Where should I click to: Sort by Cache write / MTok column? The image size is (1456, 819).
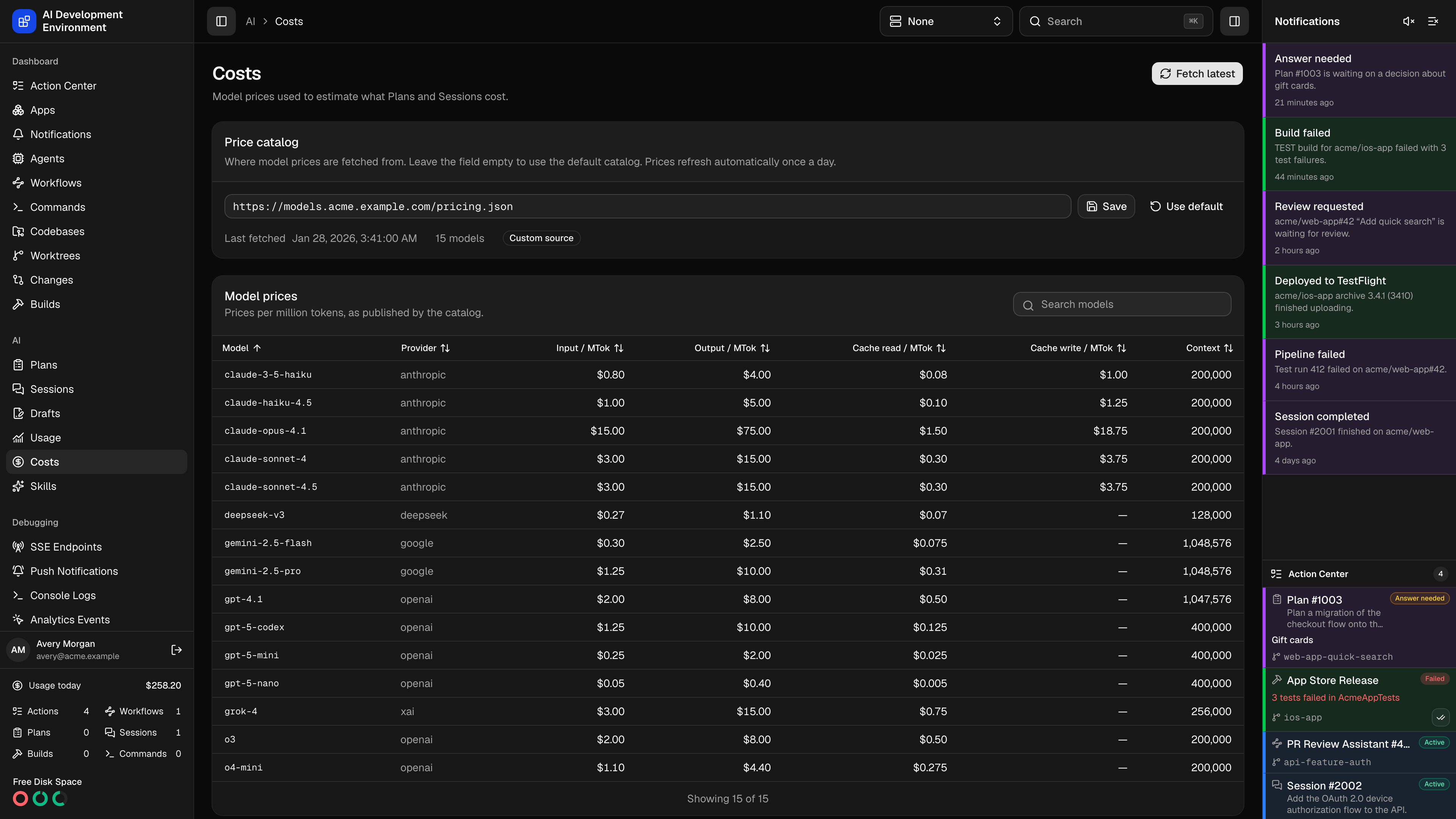tap(1078, 348)
